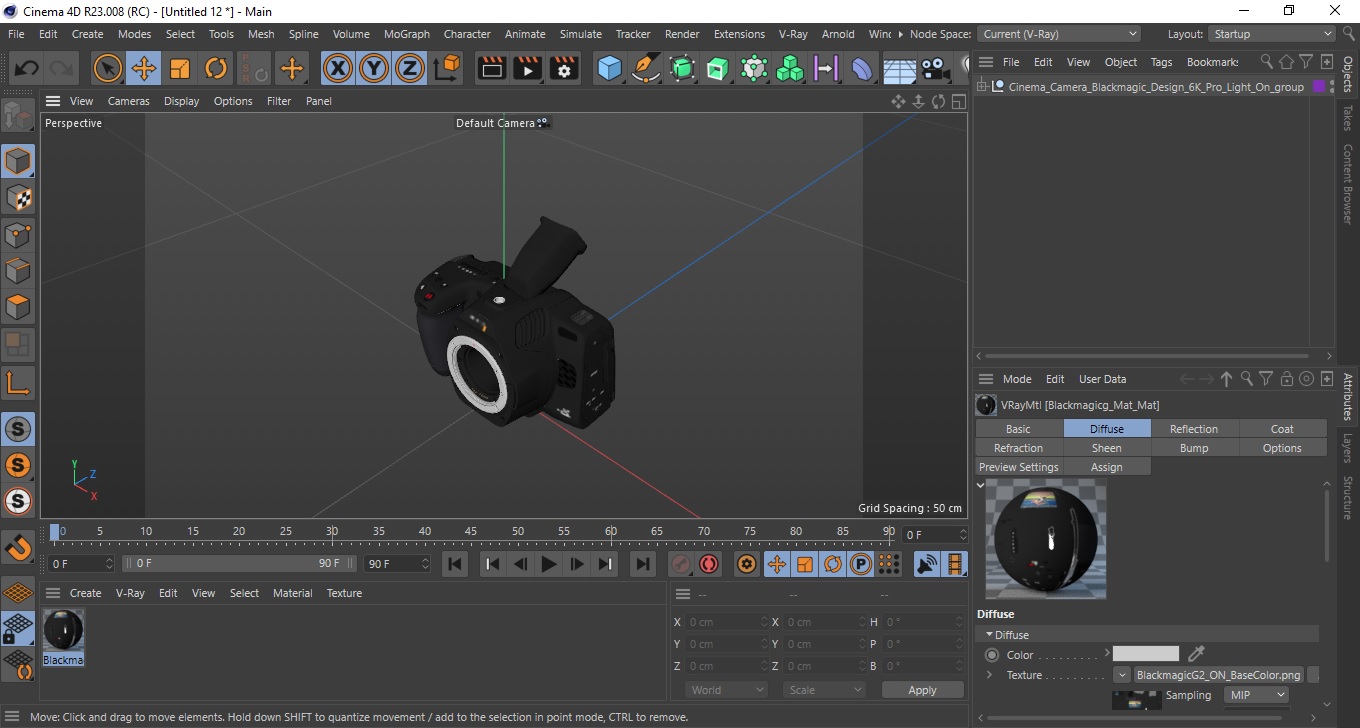Click Make Editable icon in left toolbar
Viewport: 1360px width, 728px height.
pyautogui.click(x=18, y=117)
